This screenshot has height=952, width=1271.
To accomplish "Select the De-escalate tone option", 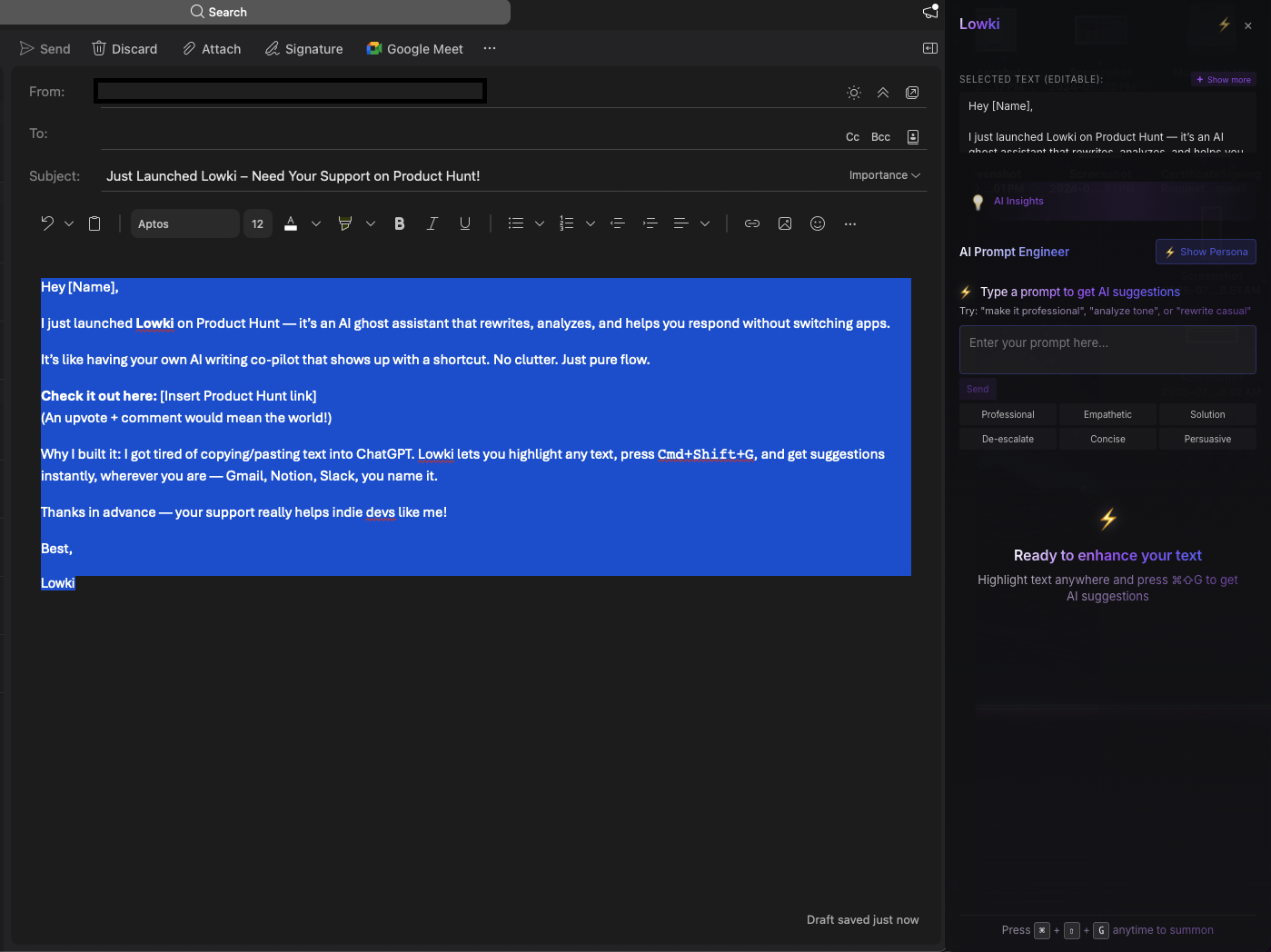I will (x=1008, y=439).
